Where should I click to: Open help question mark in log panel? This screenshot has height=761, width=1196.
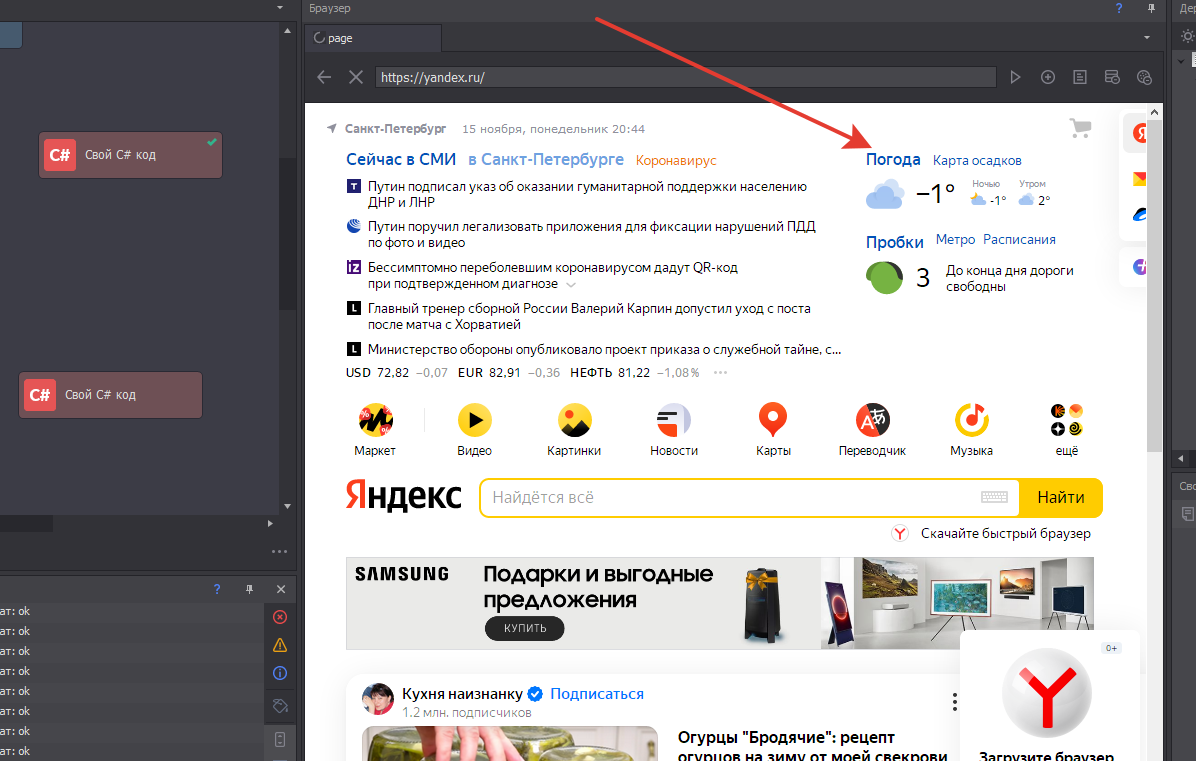pos(217,589)
